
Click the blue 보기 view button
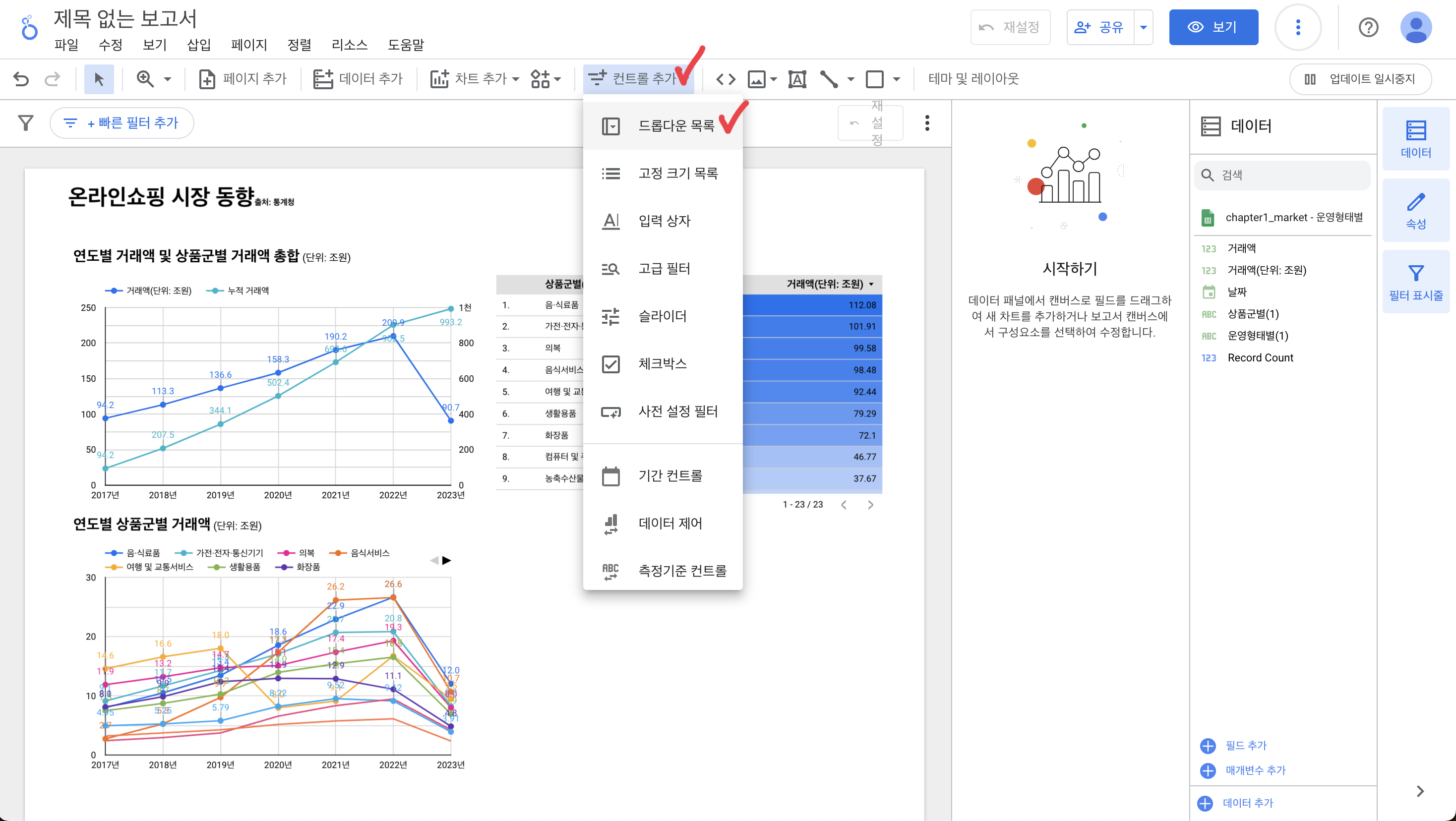coord(1213,27)
